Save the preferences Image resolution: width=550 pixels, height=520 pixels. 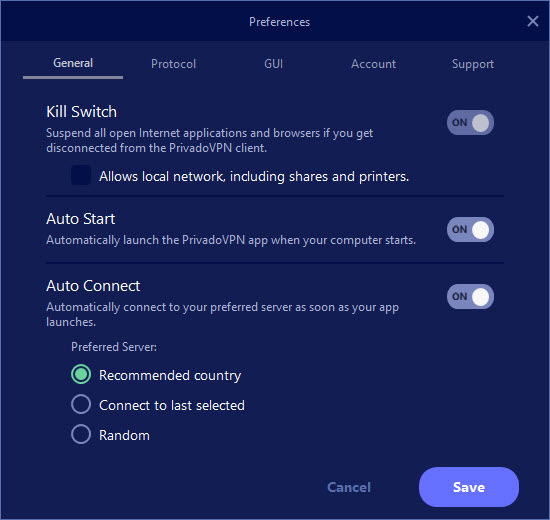[469, 487]
